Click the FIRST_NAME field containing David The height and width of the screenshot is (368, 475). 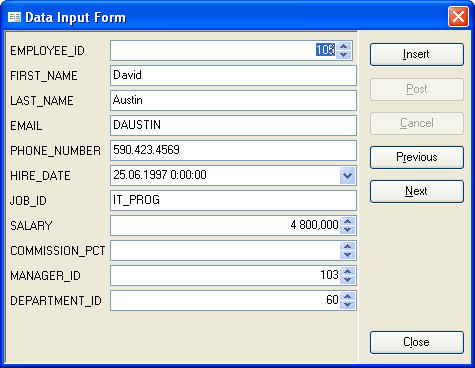point(233,76)
